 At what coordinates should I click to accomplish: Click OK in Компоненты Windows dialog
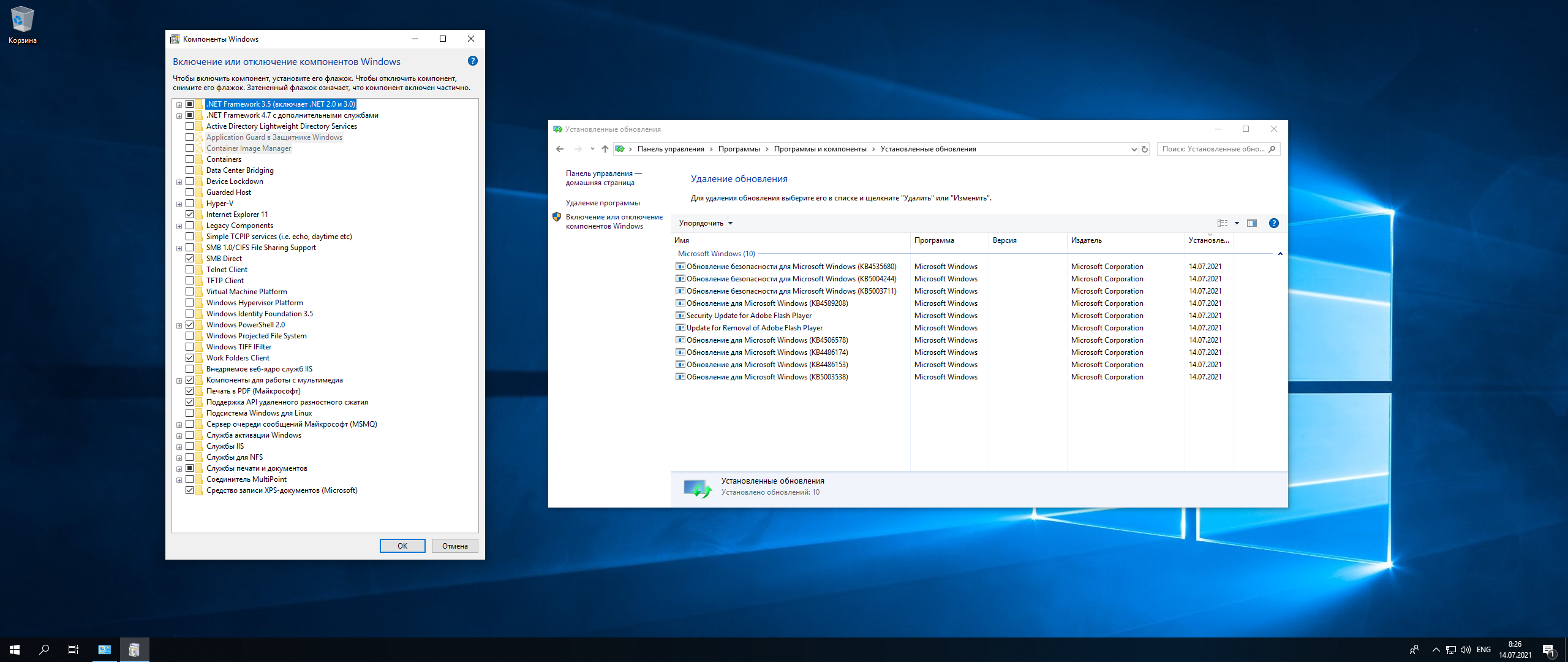(x=402, y=546)
